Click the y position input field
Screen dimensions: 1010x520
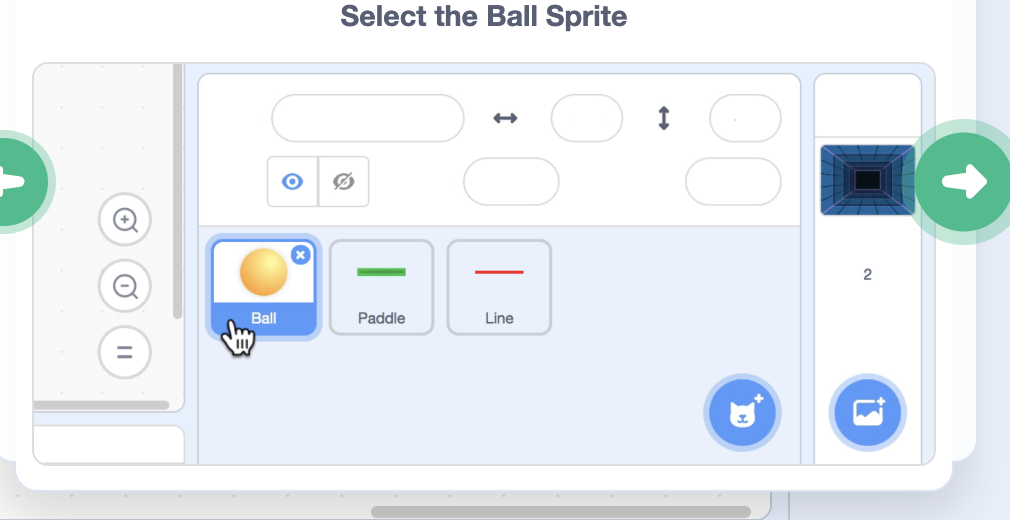pyautogui.click(x=744, y=119)
